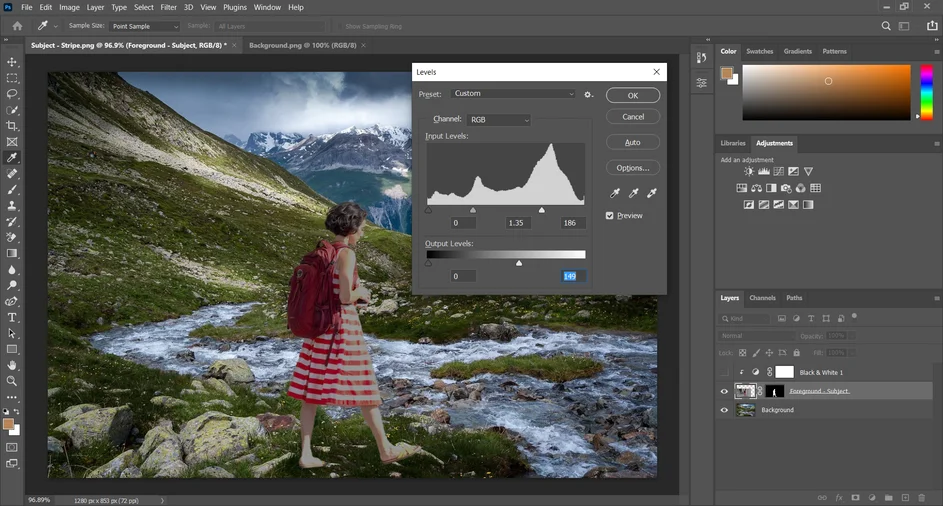Show the Black & White 1 layer
The height and width of the screenshot is (506, 943).
724,372
